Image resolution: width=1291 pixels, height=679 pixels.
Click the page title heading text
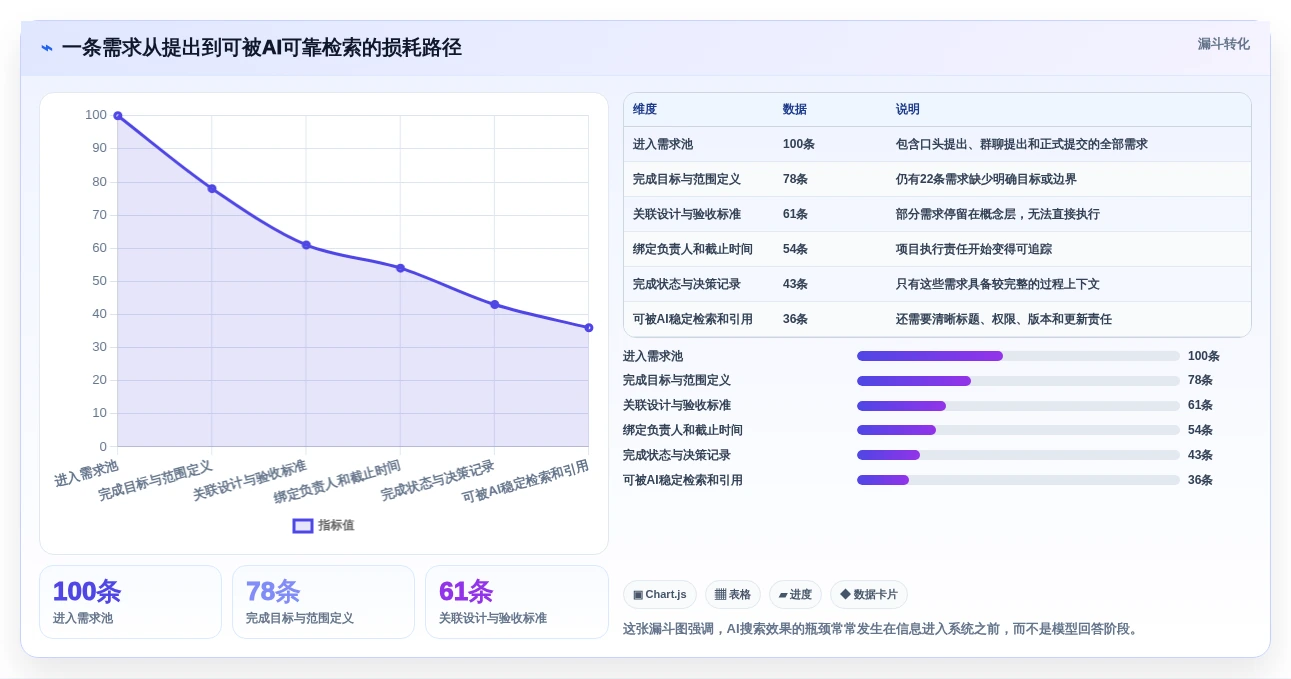[262, 47]
